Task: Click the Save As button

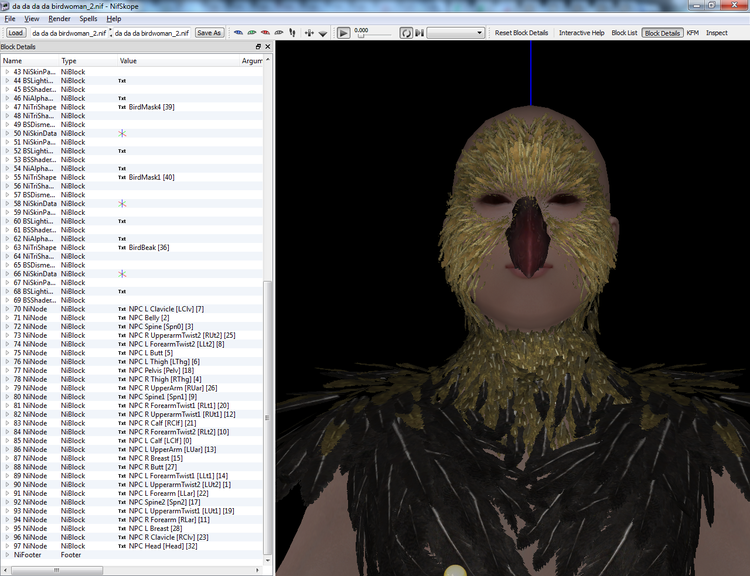Action: click(x=209, y=33)
